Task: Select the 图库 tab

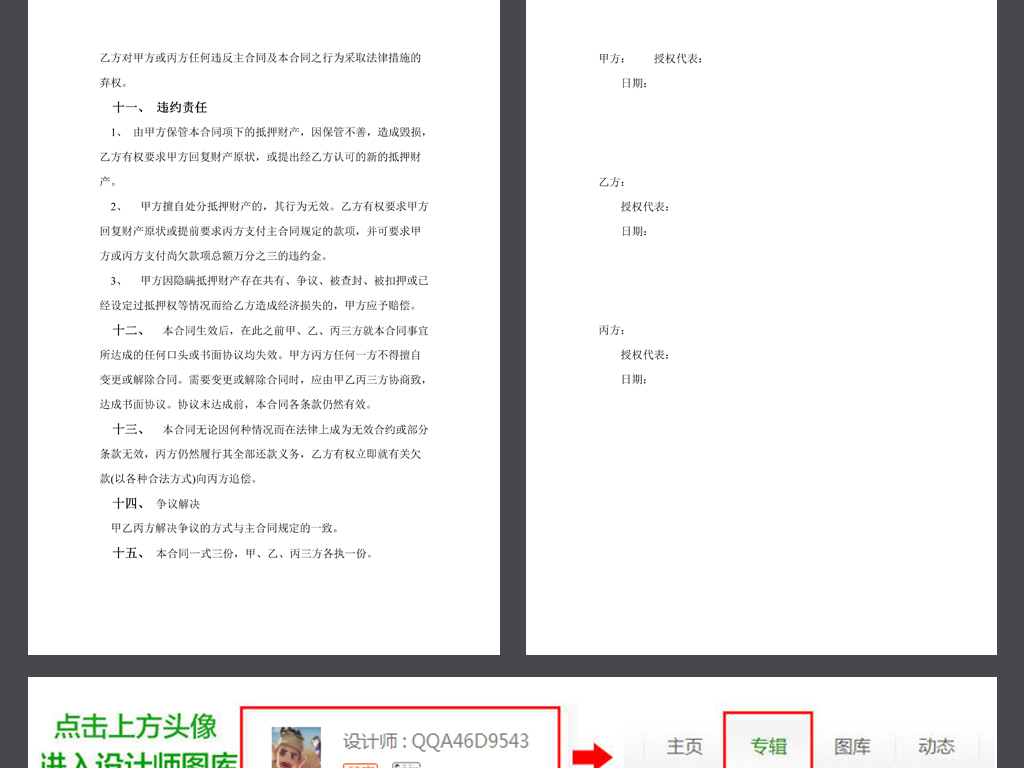Action: 852,746
